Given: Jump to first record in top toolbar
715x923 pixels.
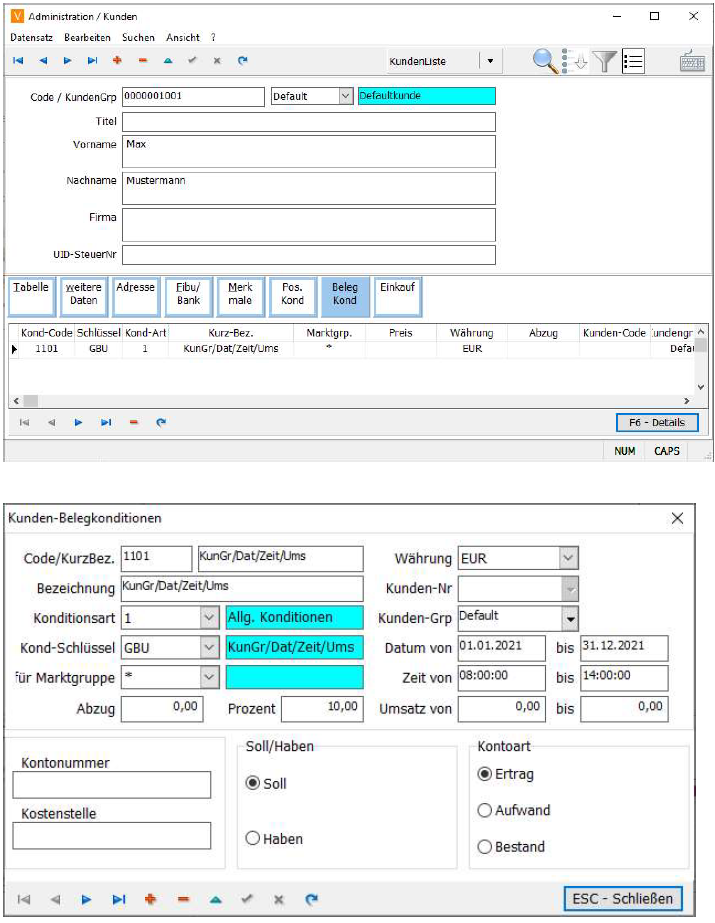Looking at the screenshot, I should point(18,60).
